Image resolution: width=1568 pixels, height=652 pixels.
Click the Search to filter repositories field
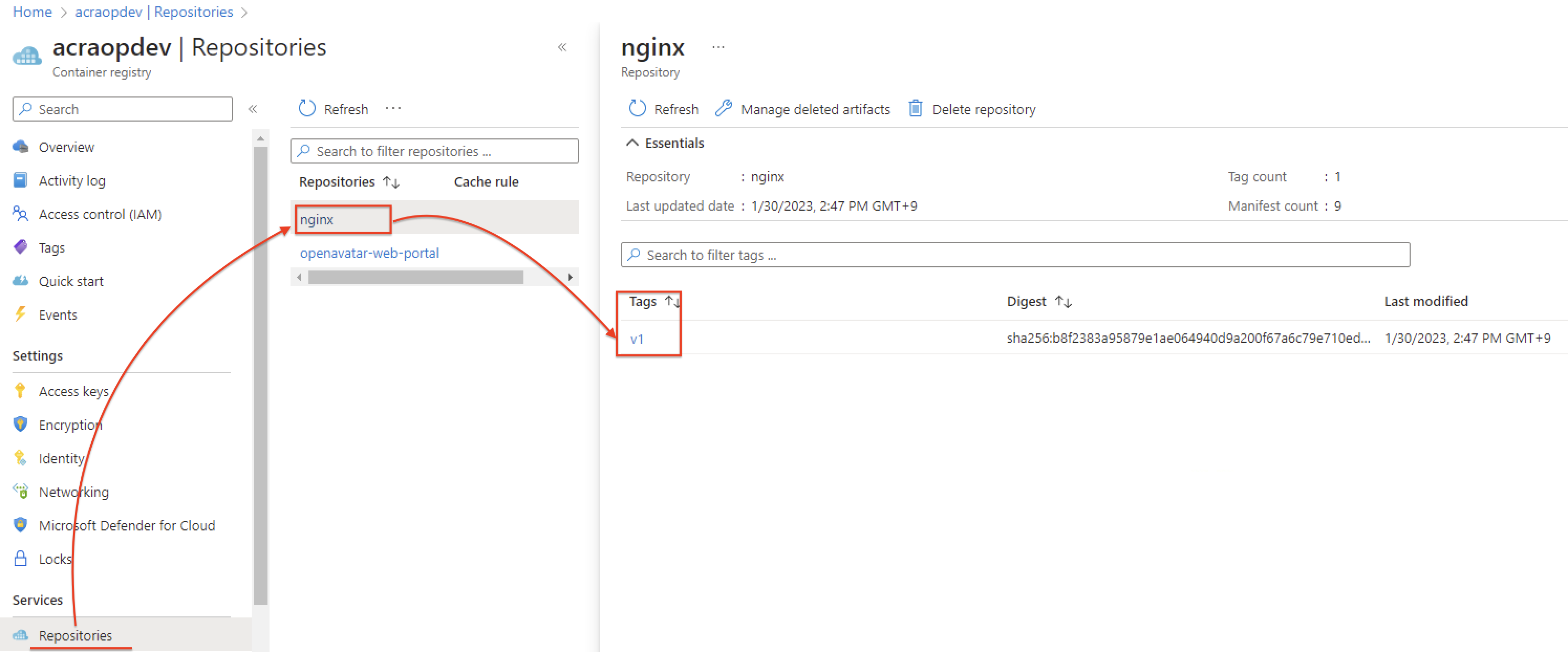pos(435,151)
